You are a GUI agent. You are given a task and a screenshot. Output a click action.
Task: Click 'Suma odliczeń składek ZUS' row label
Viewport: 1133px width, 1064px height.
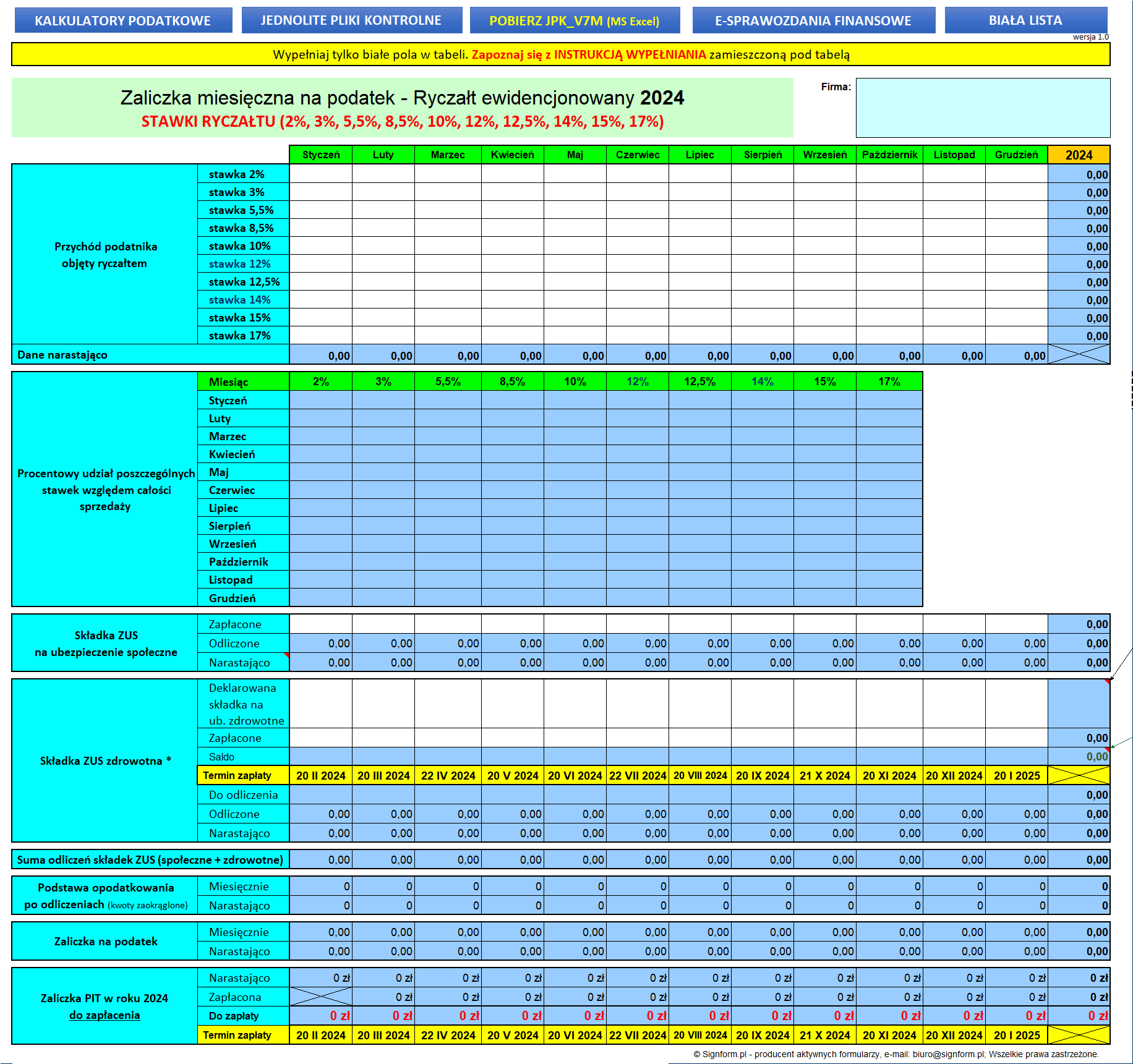(x=150, y=859)
